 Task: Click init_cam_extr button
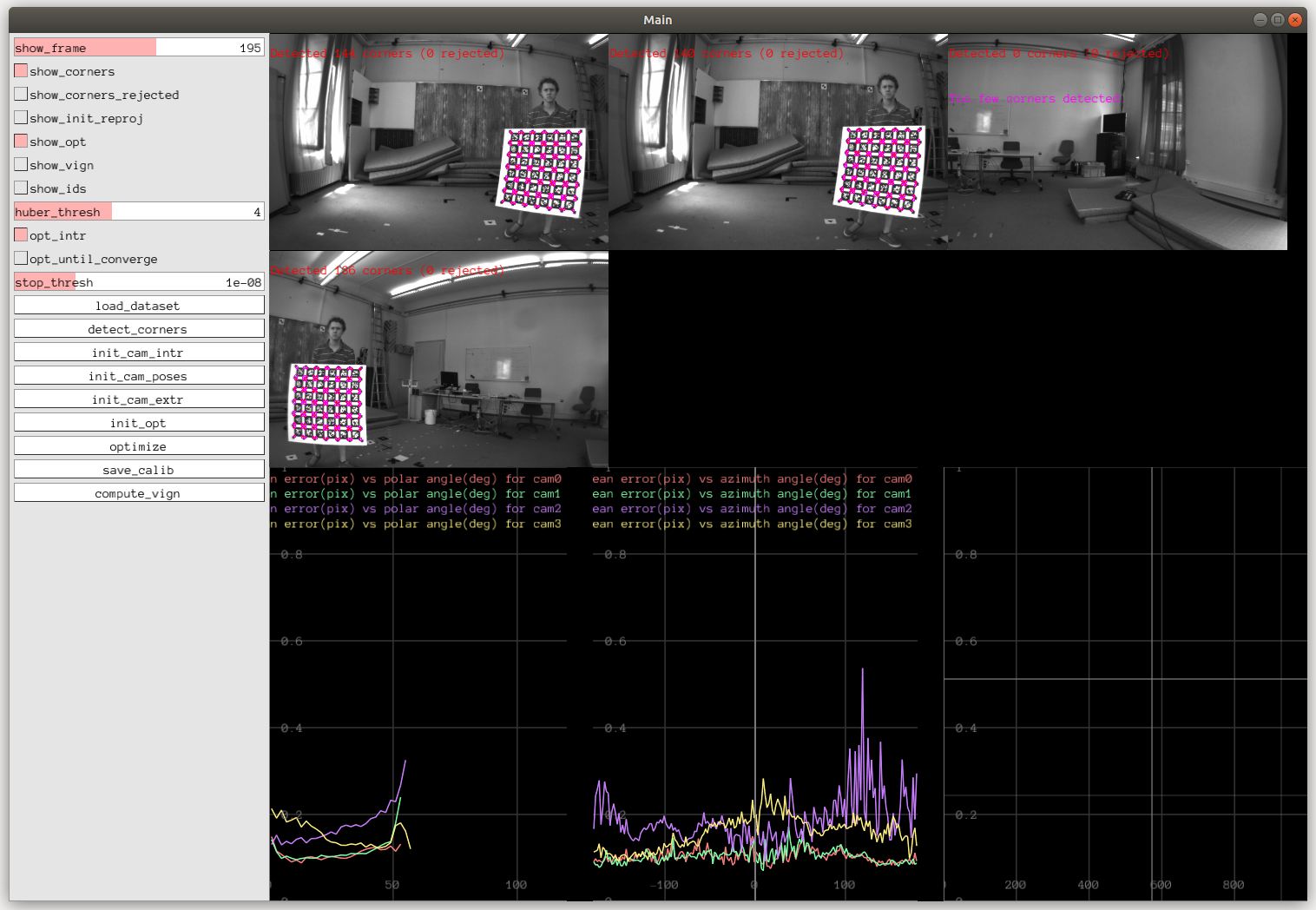click(x=139, y=399)
